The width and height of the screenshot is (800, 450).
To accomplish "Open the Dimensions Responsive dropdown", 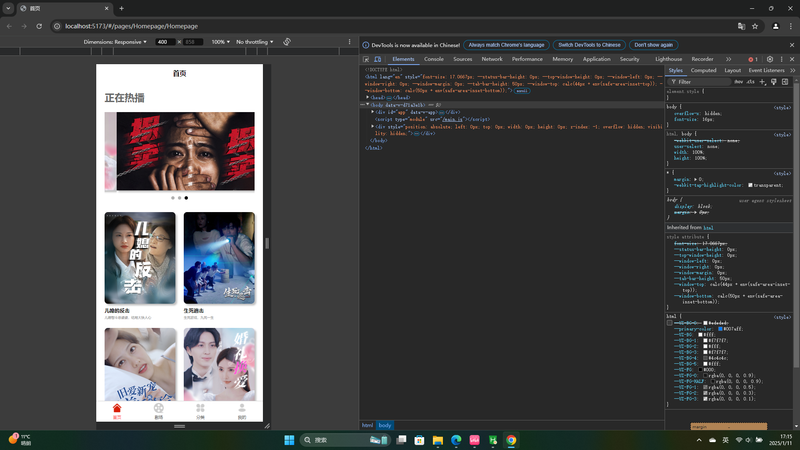I will (x=115, y=42).
